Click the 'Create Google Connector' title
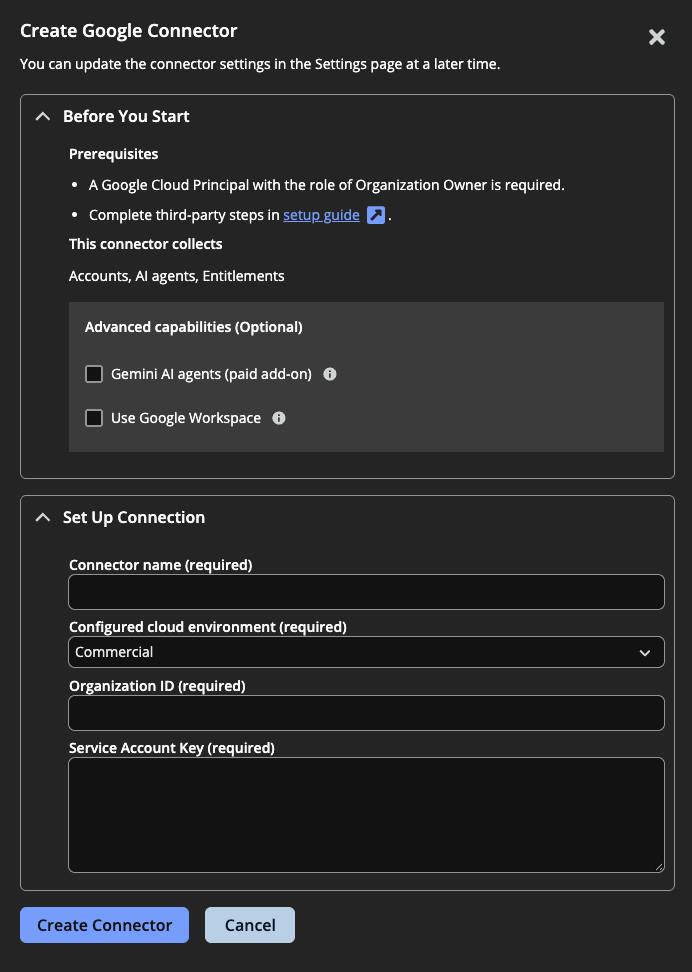The image size is (692, 972). pos(128,31)
